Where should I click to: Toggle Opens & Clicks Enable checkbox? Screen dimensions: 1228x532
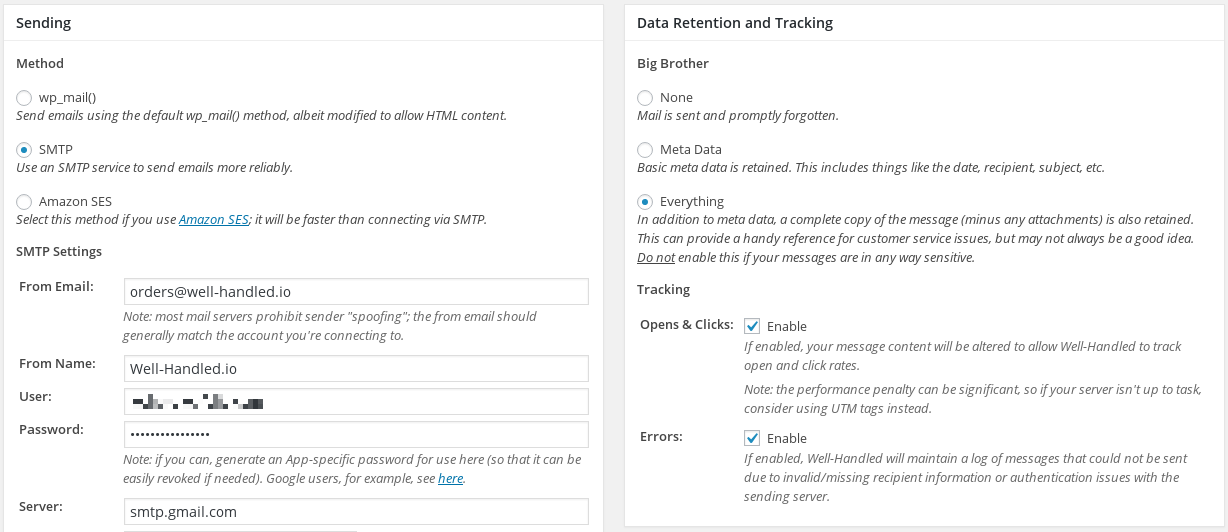click(753, 326)
